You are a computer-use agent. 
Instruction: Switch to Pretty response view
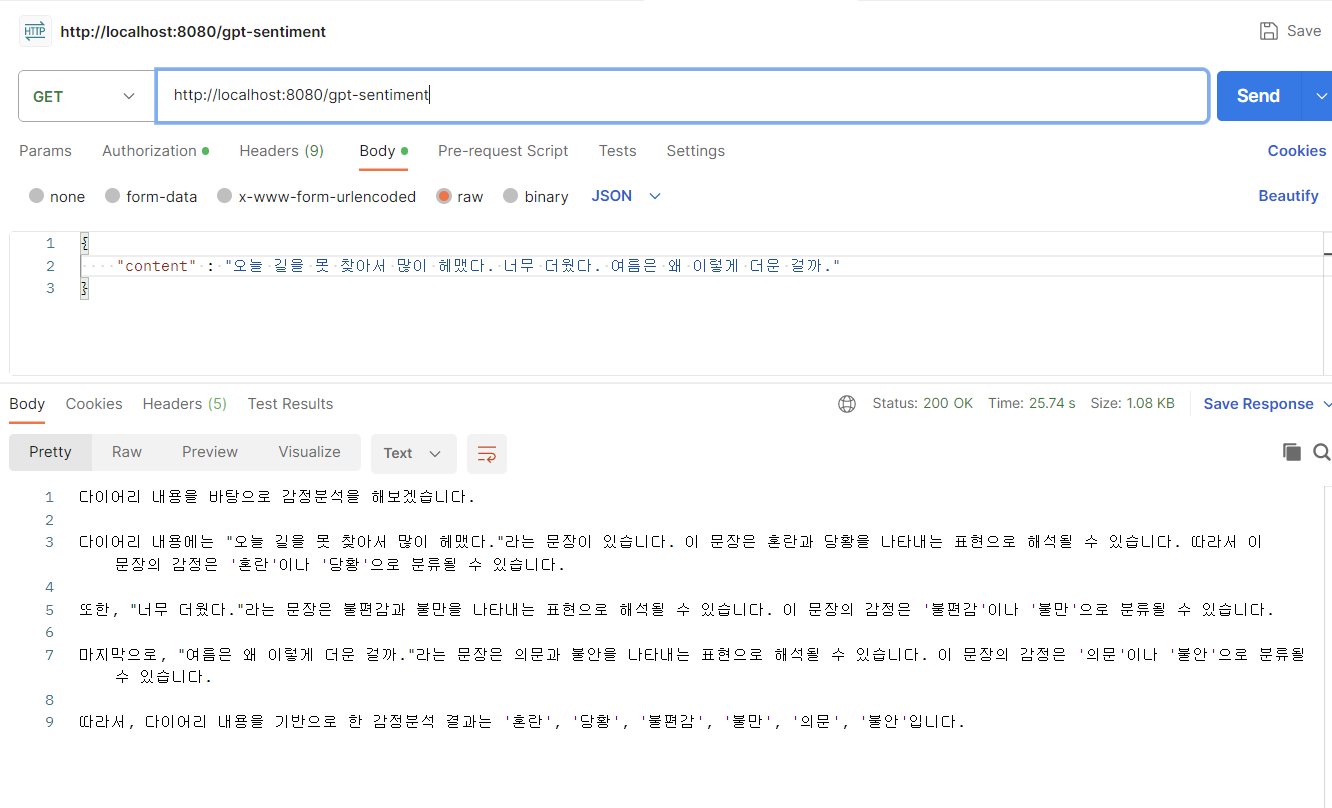coord(50,452)
